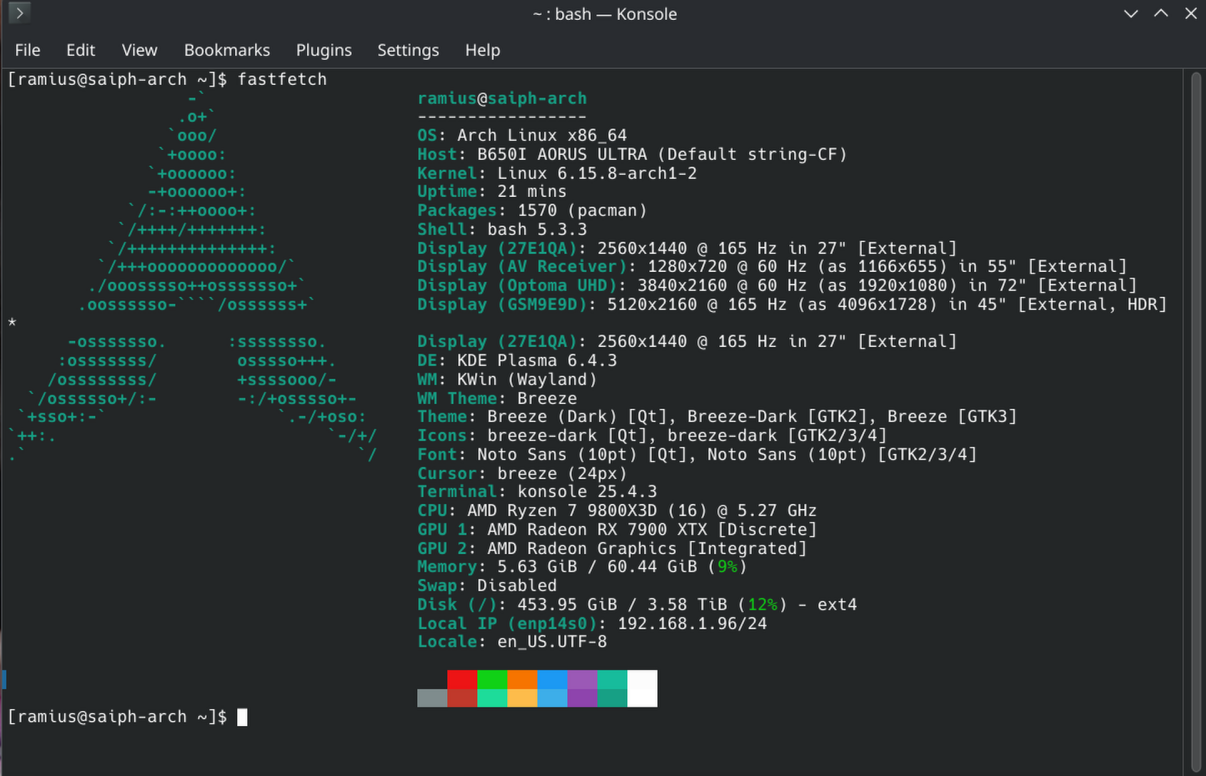Click the "Packages: 1570 (pacman)" line
1206x776 pixels.
(x=532, y=210)
